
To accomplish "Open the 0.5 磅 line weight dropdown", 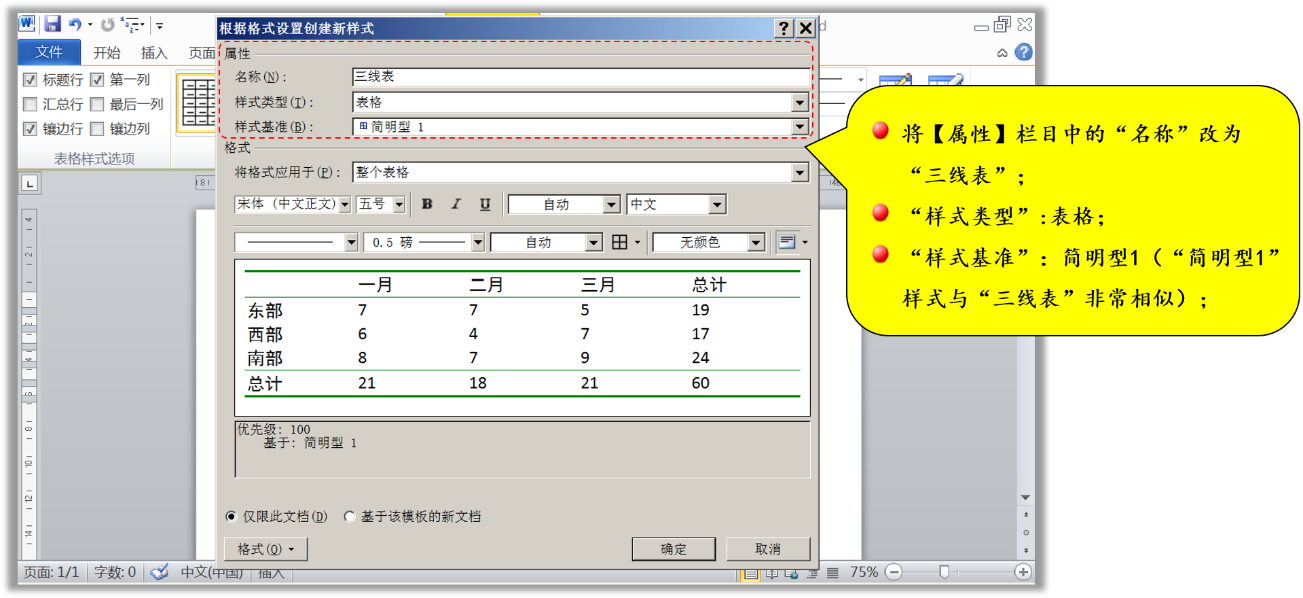I will 478,242.
